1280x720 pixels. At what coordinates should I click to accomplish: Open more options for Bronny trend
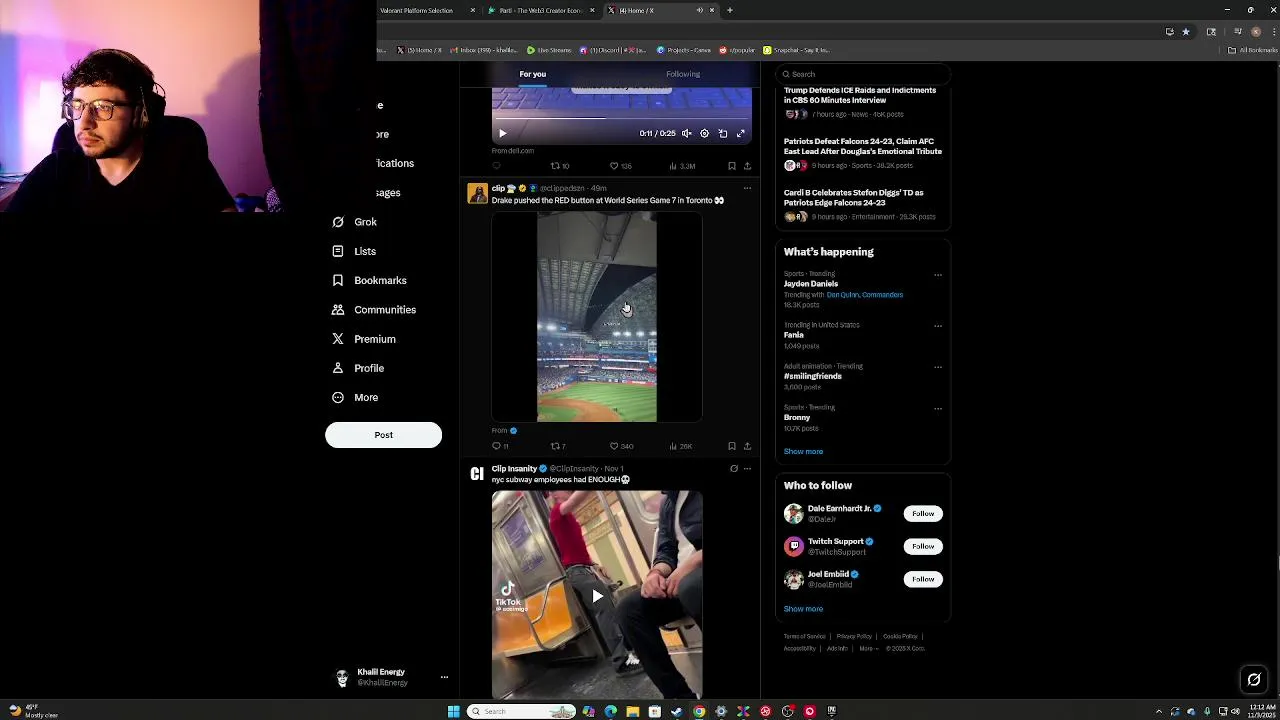(938, 408)
